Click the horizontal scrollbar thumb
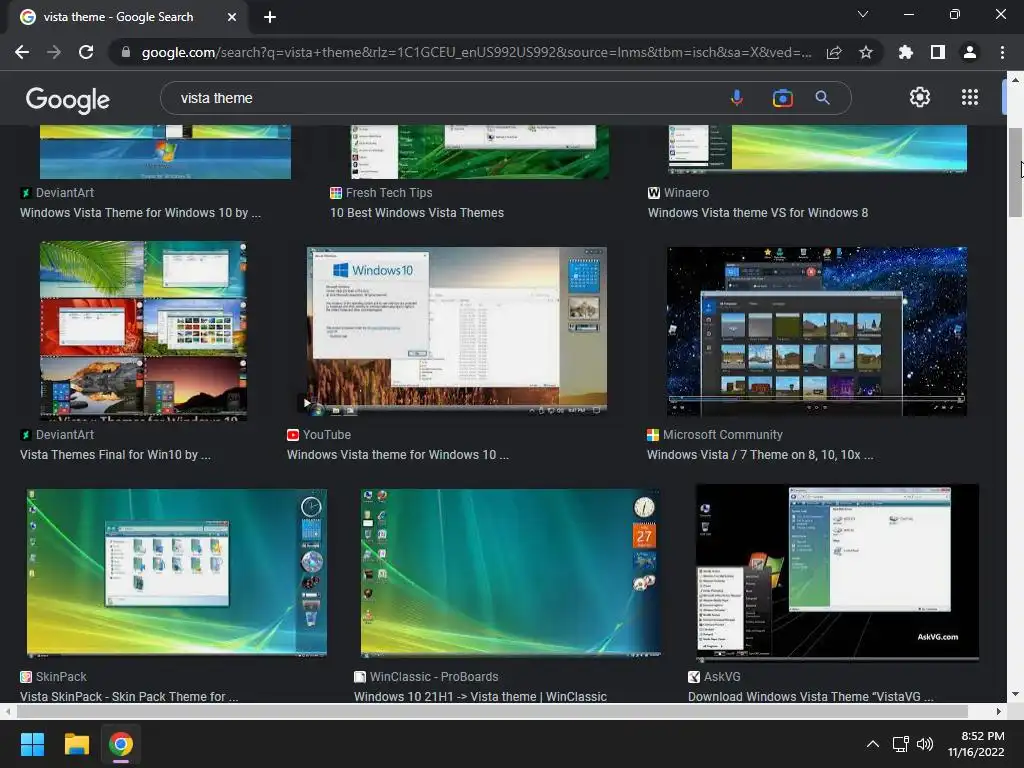The width and height of the screenshot is (1024, 768). coord(491,711)
